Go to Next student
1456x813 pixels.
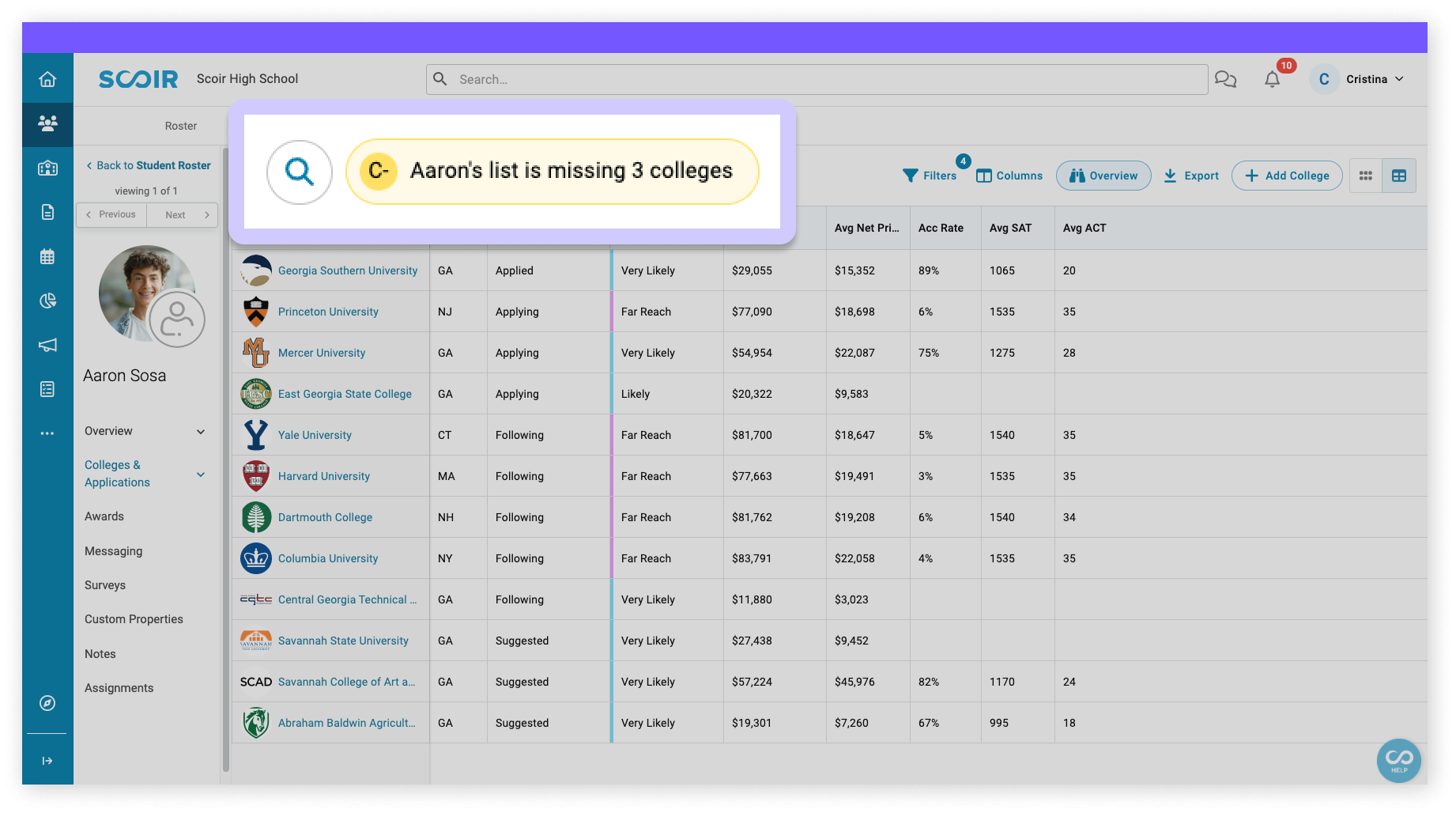pos(183,215)
